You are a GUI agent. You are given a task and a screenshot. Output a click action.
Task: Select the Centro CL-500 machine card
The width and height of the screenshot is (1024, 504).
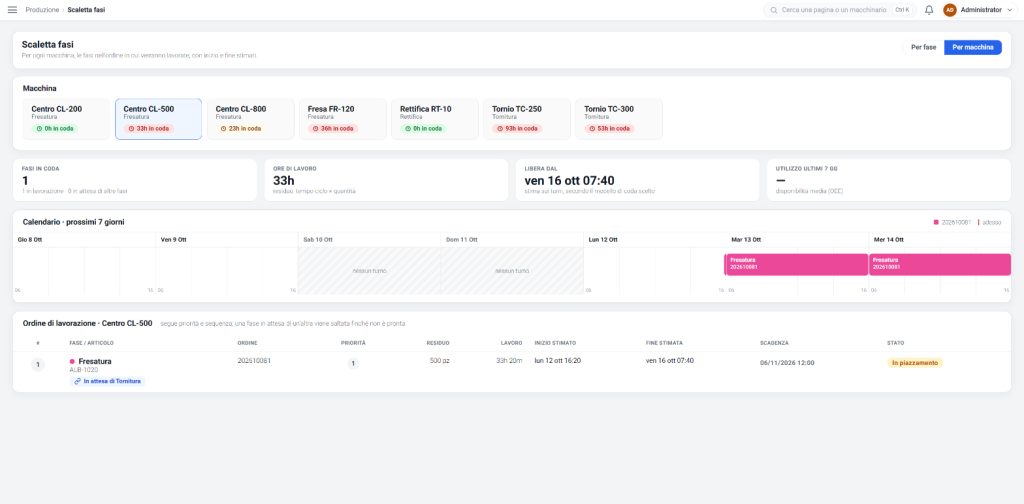[x=159, y=119]
